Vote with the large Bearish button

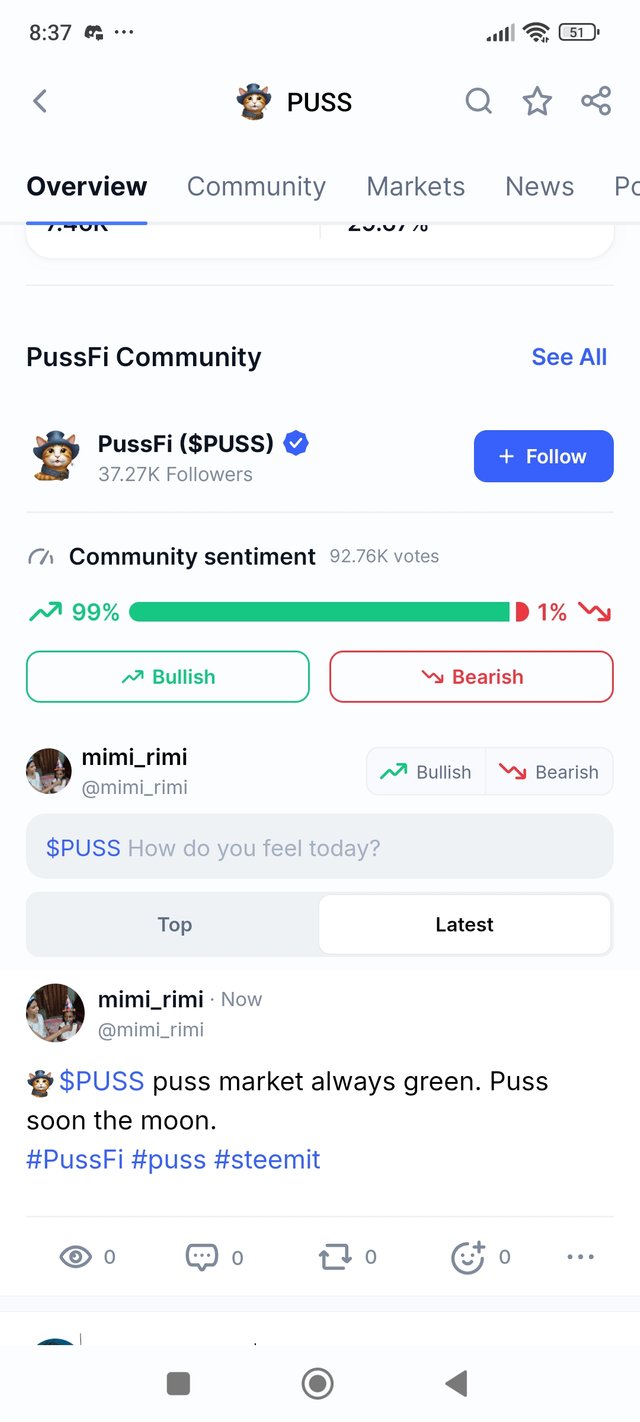471,677
